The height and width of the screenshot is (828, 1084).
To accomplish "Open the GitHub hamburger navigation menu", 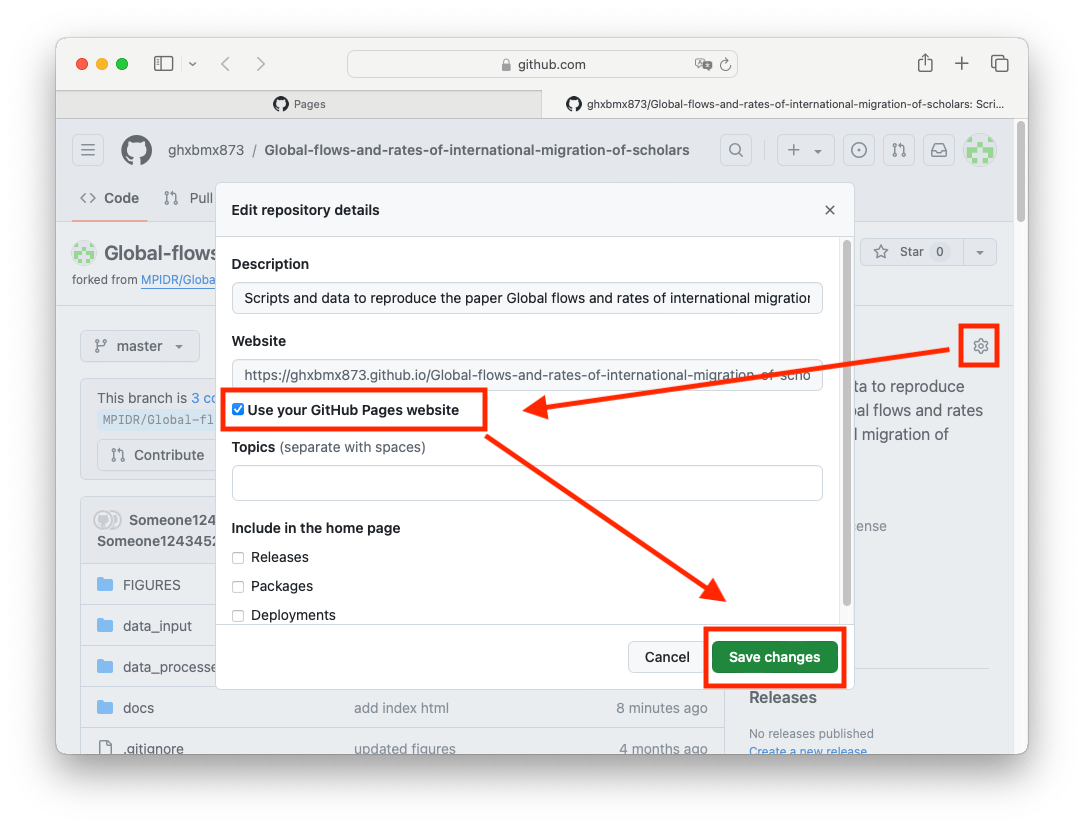I will 88,150.
